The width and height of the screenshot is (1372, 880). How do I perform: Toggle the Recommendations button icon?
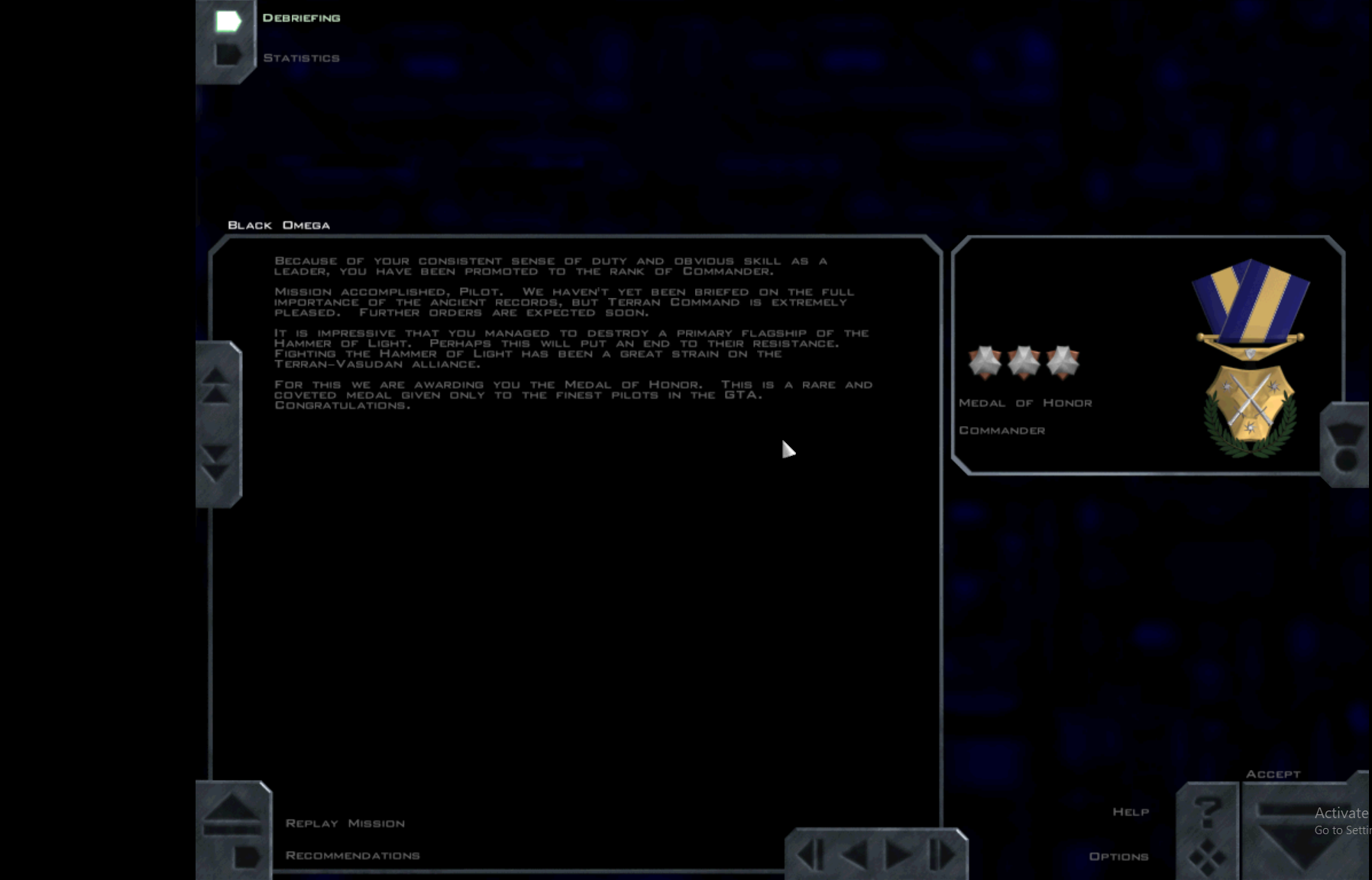(x=246, y=857)
